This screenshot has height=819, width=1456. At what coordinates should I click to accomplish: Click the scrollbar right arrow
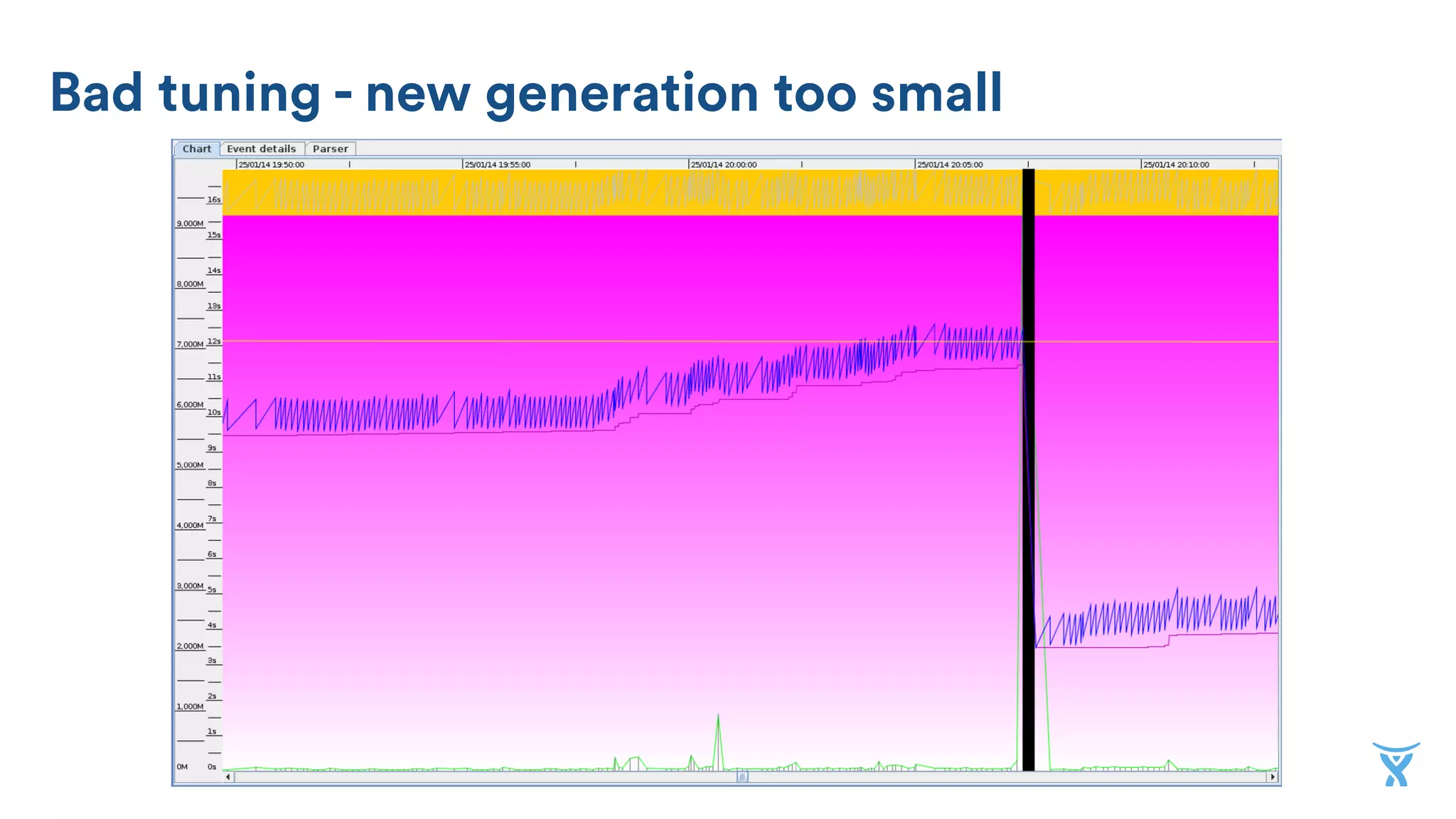(1273, 777)
